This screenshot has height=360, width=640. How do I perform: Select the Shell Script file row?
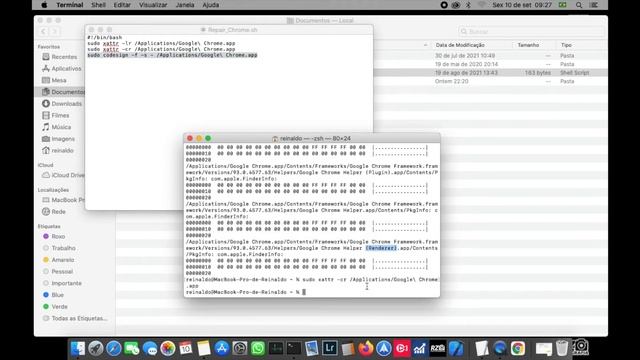(490, 73)
